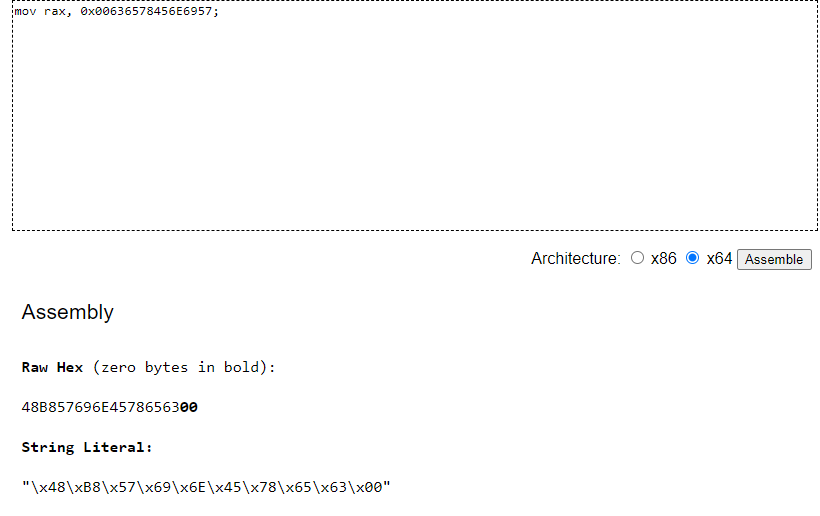Screen dimensions: 820x516
Task: Click the "Assembly" heading
Action: pos(67,312)
